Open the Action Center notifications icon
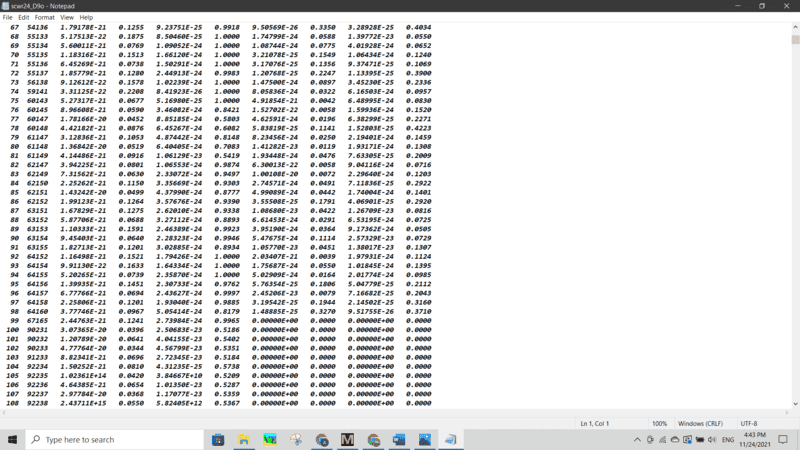The width and height of the screenshot is (800, 450). coord(784,439)
